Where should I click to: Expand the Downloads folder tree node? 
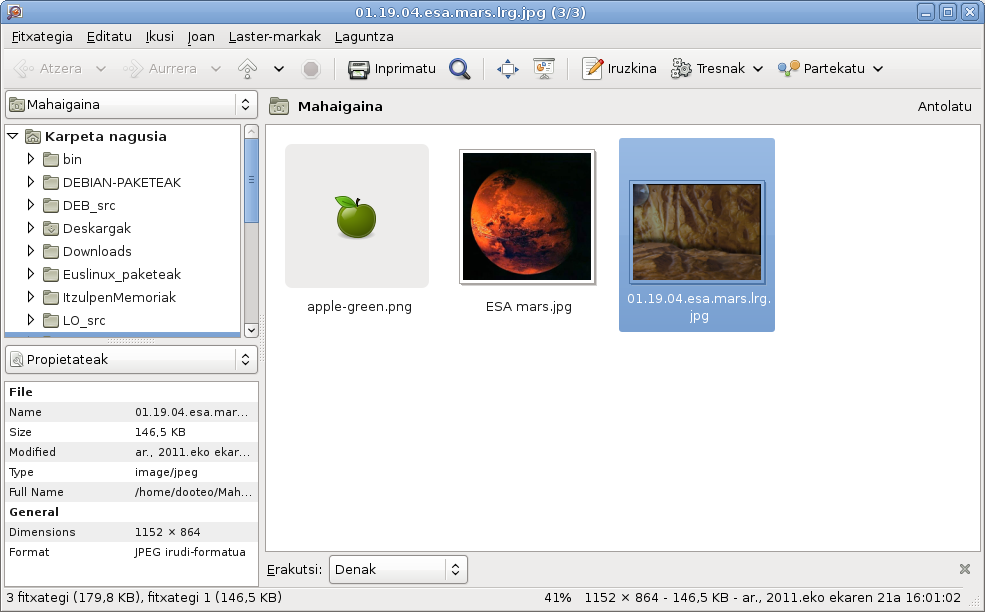pos(31,251)
